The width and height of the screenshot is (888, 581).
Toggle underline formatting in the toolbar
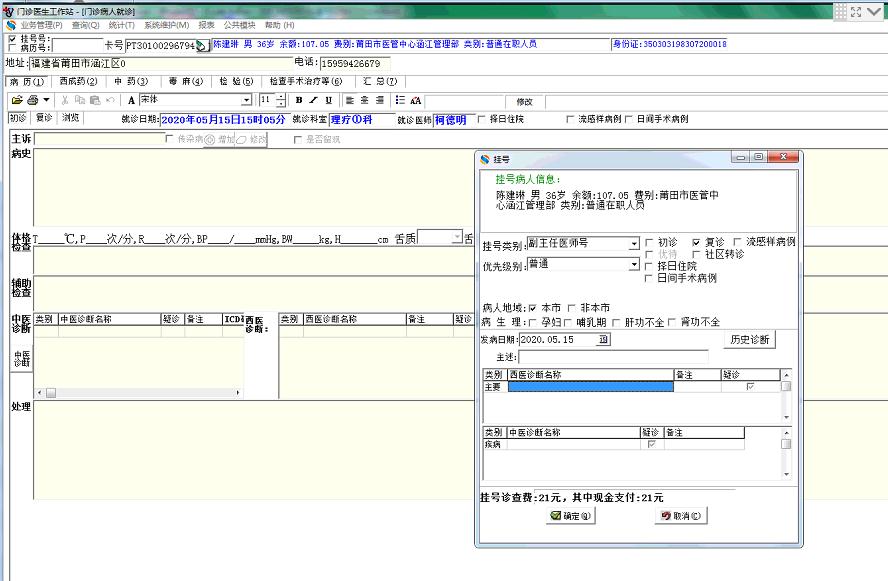coord(329,100)
